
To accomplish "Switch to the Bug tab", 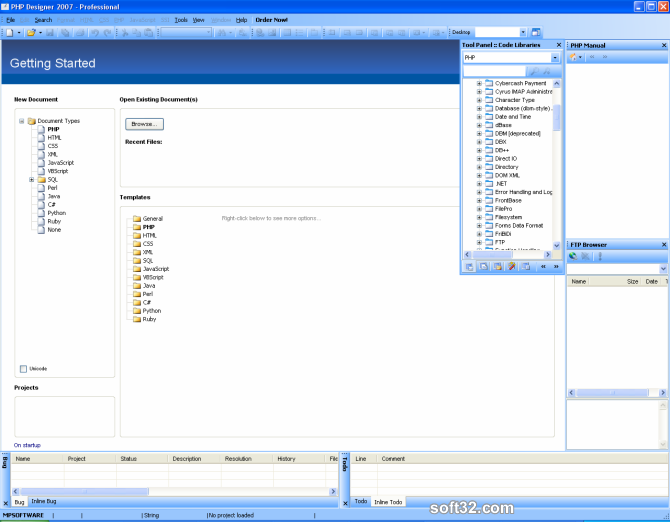I will tap(19, 502).
